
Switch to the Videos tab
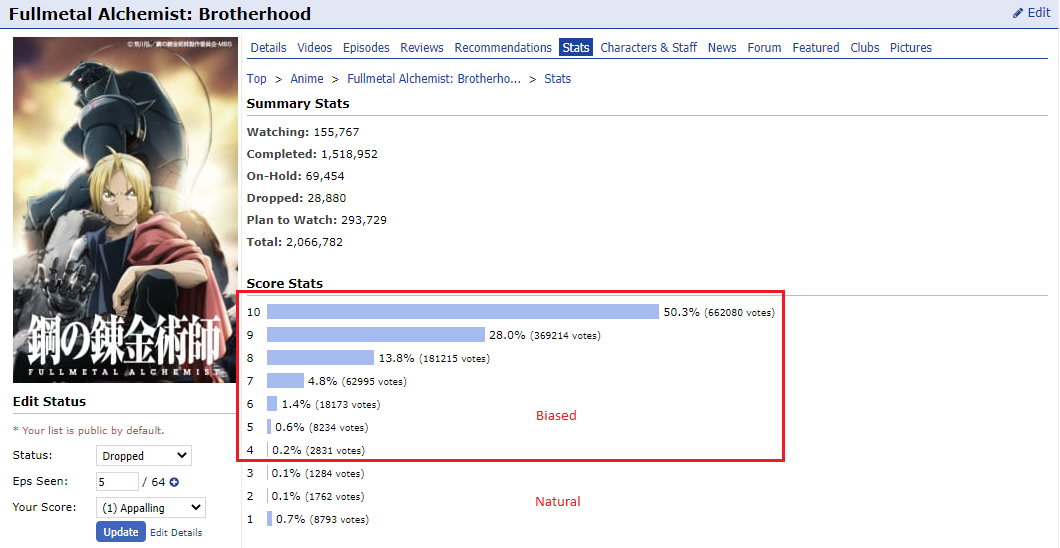[x=315, y=47]
